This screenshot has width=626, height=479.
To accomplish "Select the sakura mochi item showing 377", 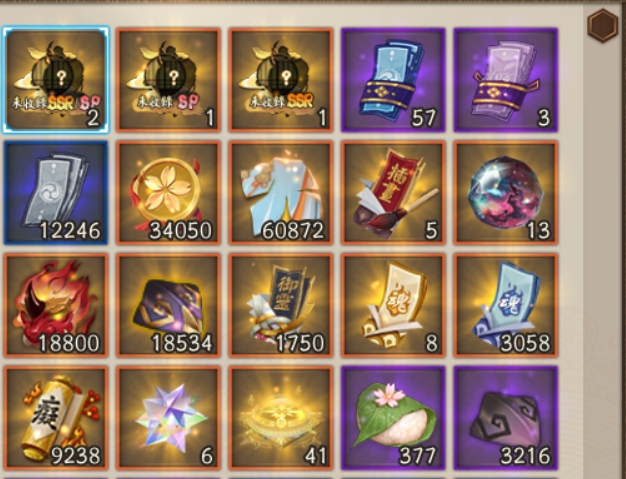I will tap(394, 418).
